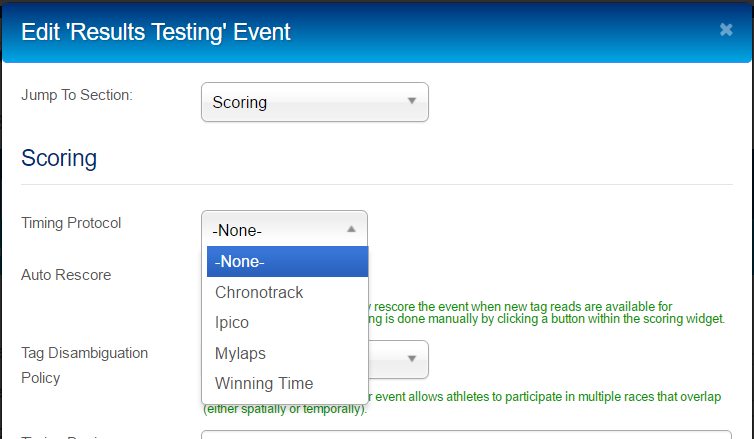Click the Auto Rescore label
The height and width of the screenshot is (439, 754).
[66, 275]
